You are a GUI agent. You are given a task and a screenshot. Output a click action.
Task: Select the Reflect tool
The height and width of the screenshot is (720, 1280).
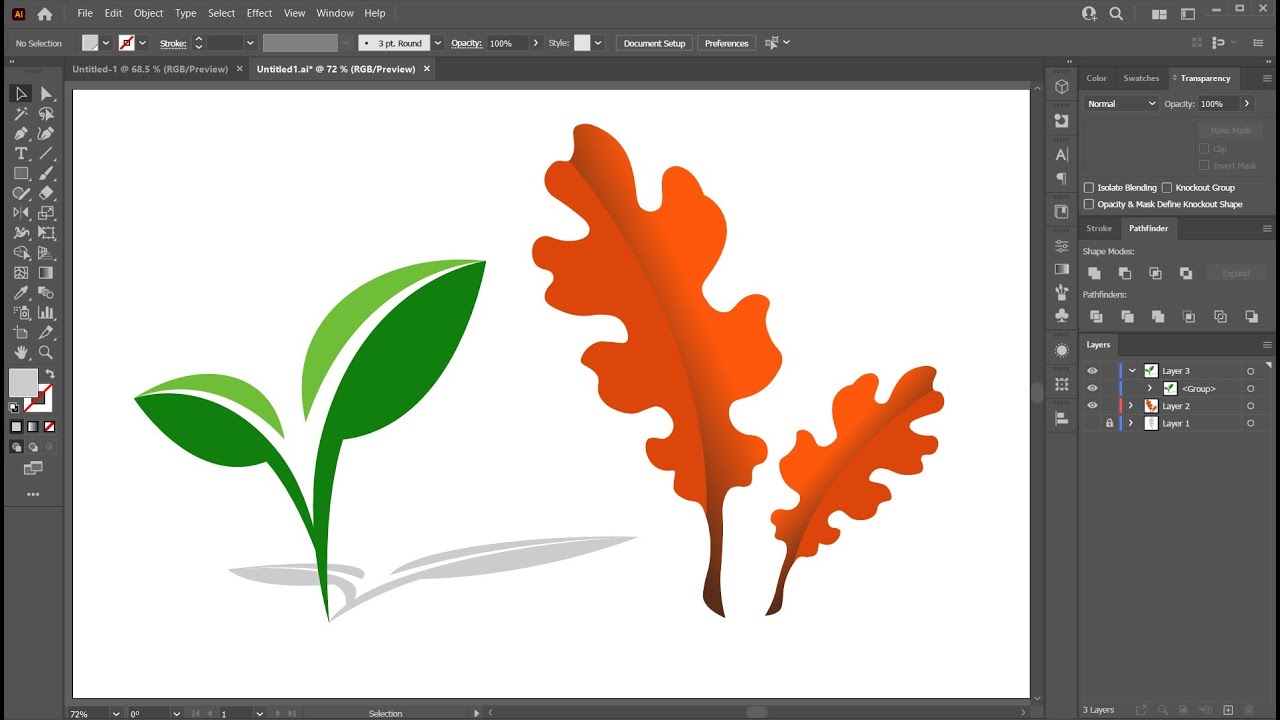(20, 213)
